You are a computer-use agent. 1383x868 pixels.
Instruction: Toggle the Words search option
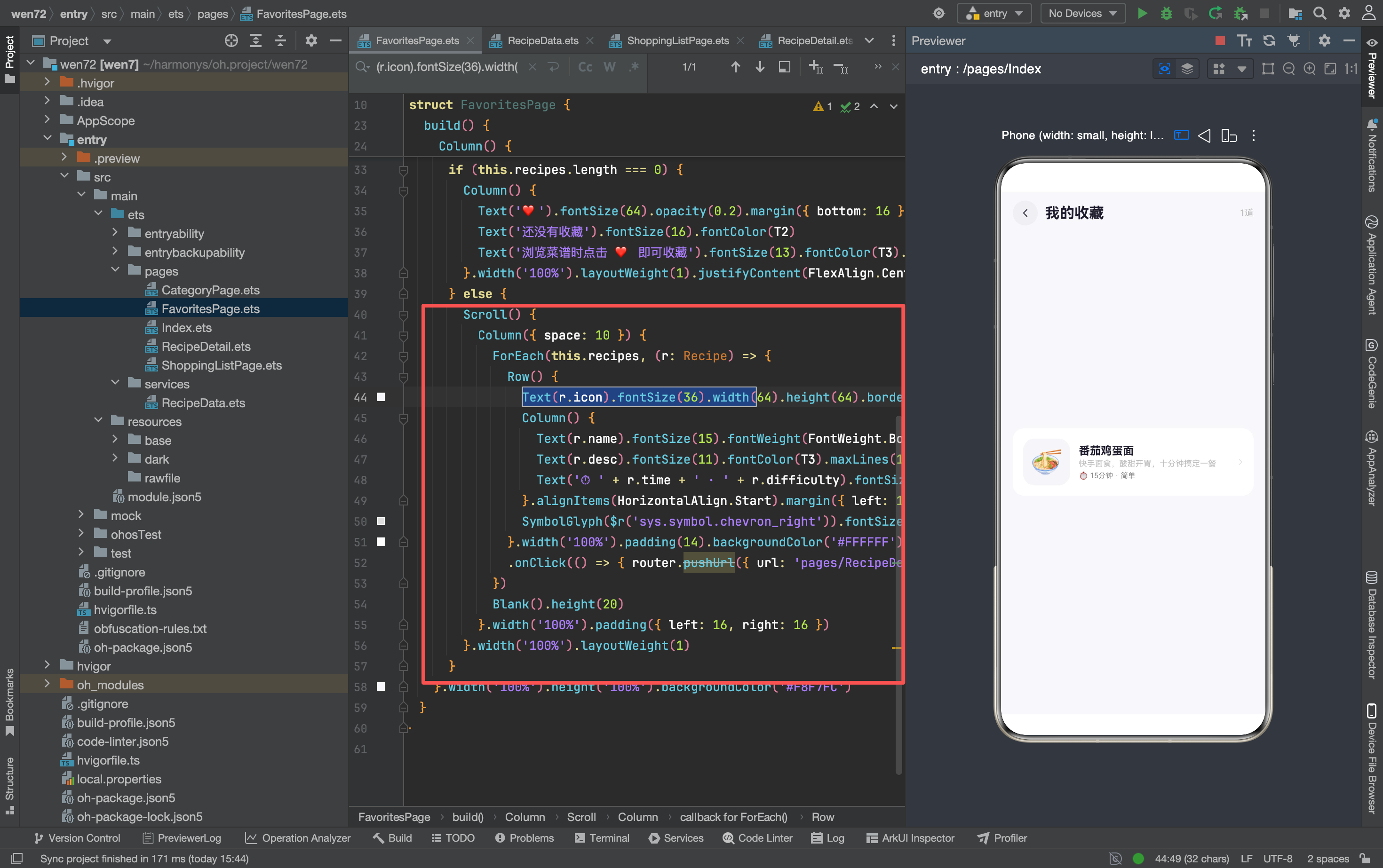[x=609, y=67]
